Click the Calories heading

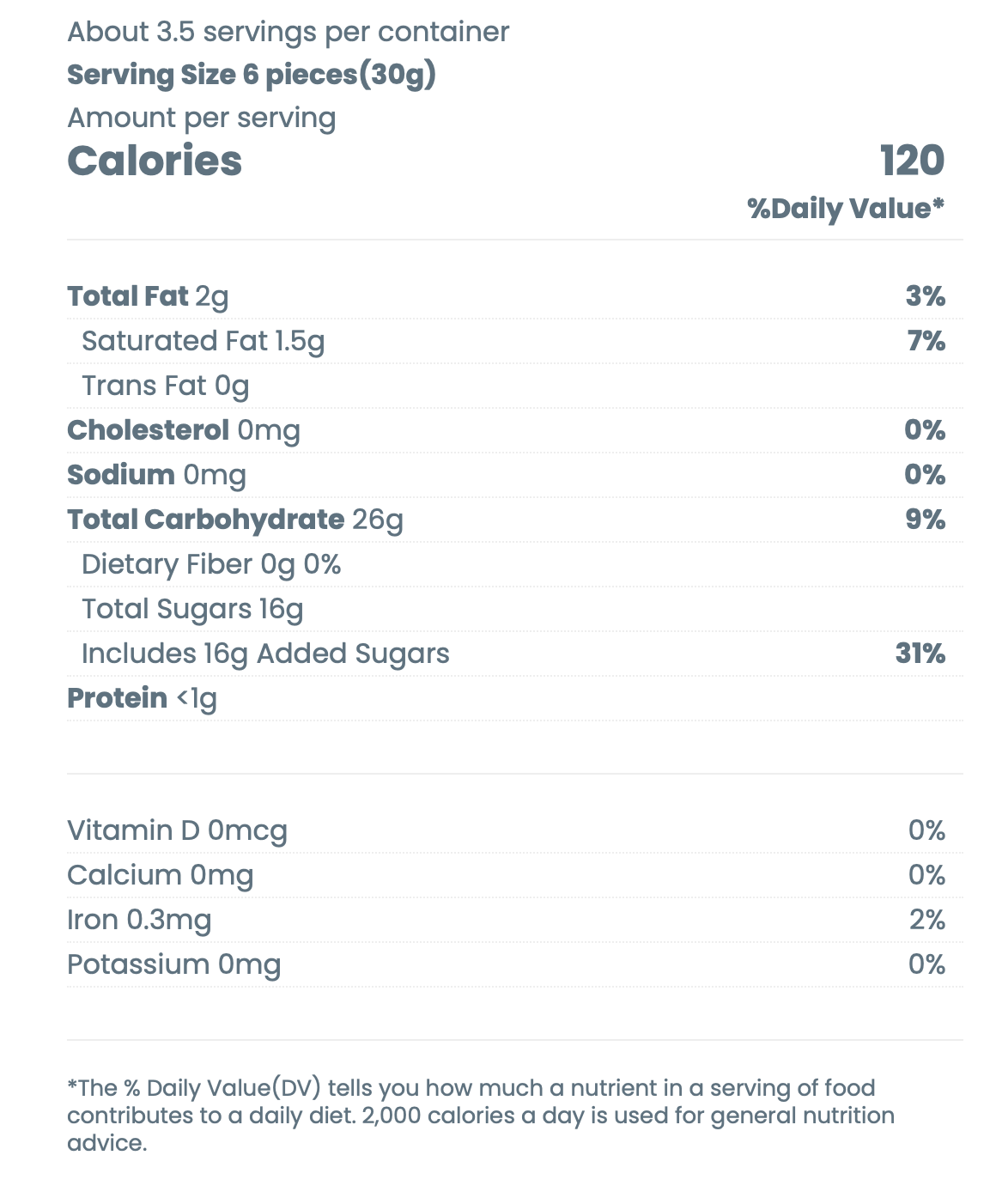(x=155, y=161)
